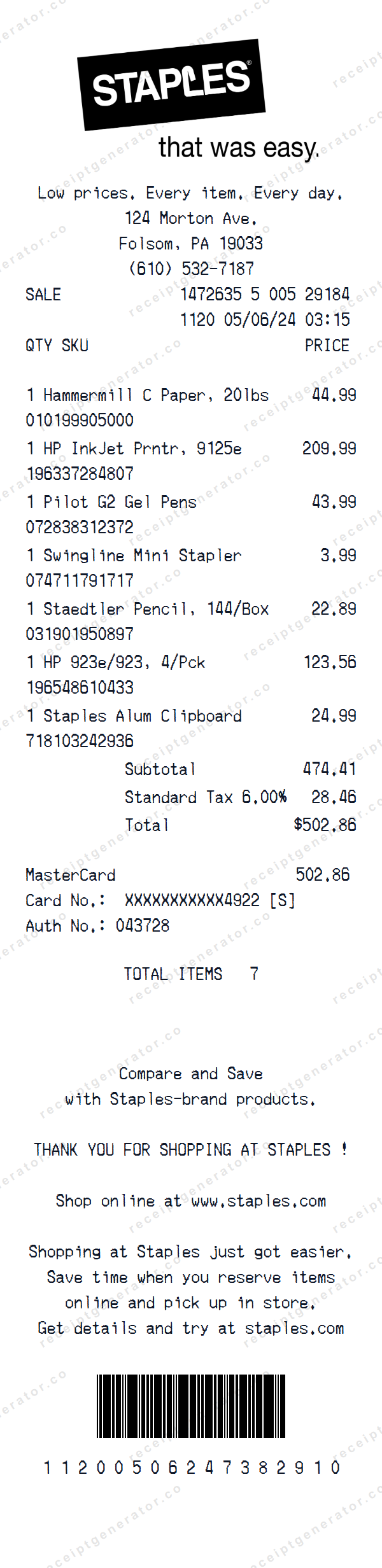Click the Standard Tax 6.00% line
Viewport: 382px width, 1568px height.
pyautogui.click(x=205, y=797)
